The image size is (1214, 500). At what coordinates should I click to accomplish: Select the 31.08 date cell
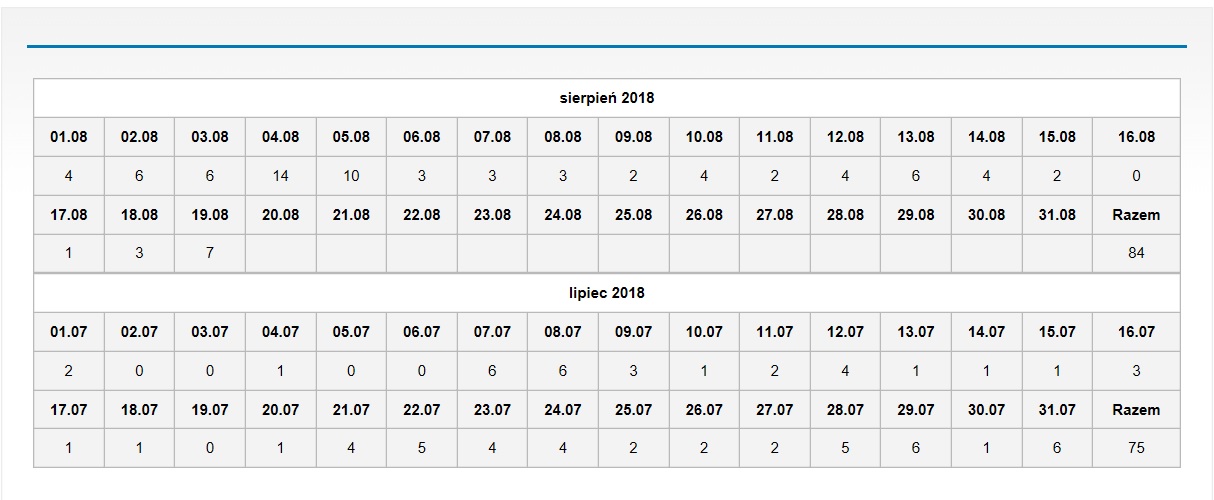(x=1057, y=215)
